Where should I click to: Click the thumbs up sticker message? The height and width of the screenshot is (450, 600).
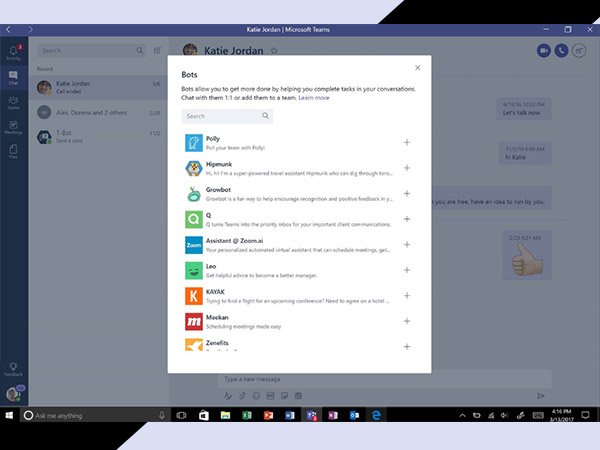[x=527, y=255]
